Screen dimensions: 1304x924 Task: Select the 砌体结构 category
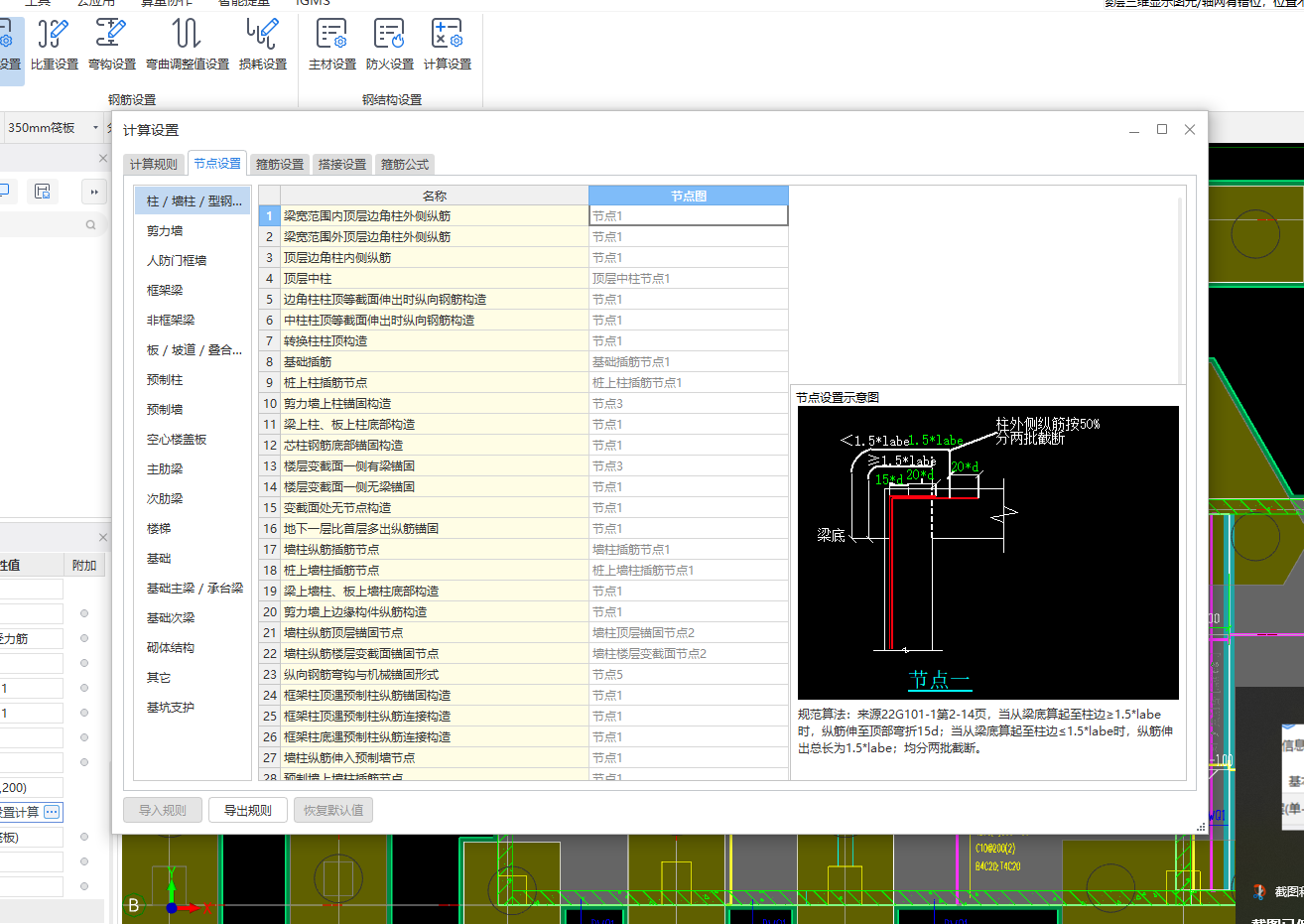[x=193, y=647]
